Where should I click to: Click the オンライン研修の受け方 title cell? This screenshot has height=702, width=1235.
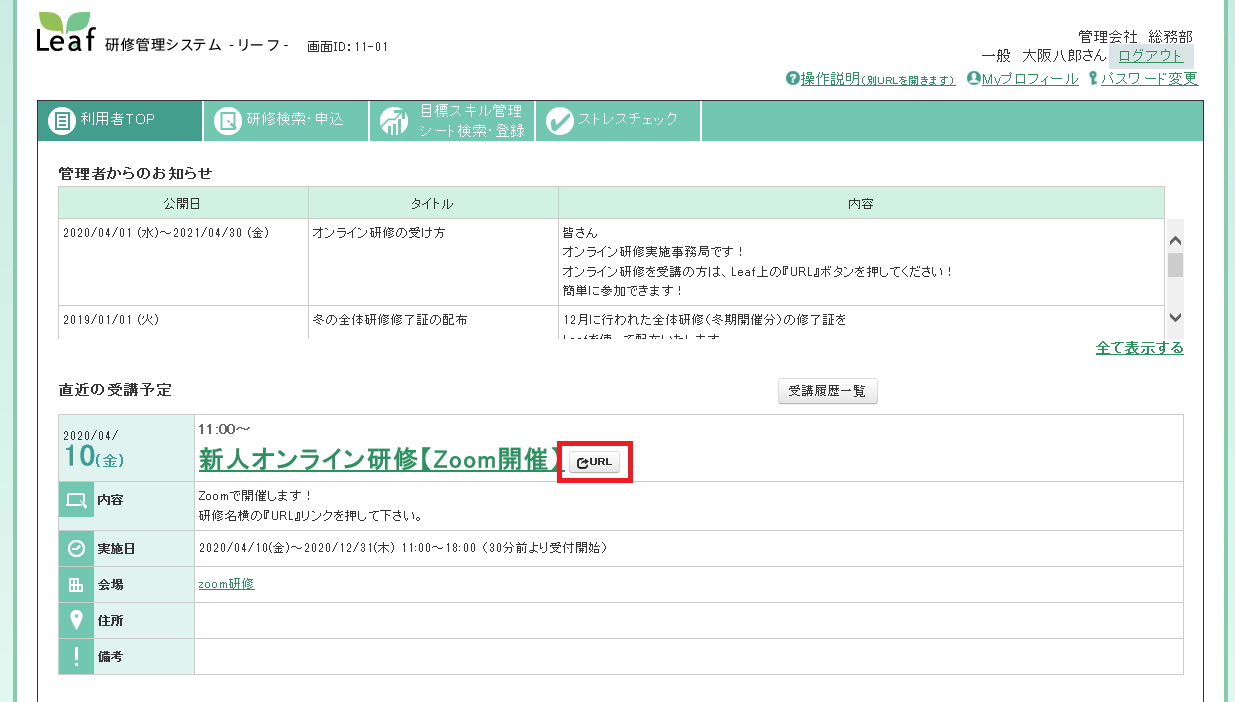[x=433, y=262]
